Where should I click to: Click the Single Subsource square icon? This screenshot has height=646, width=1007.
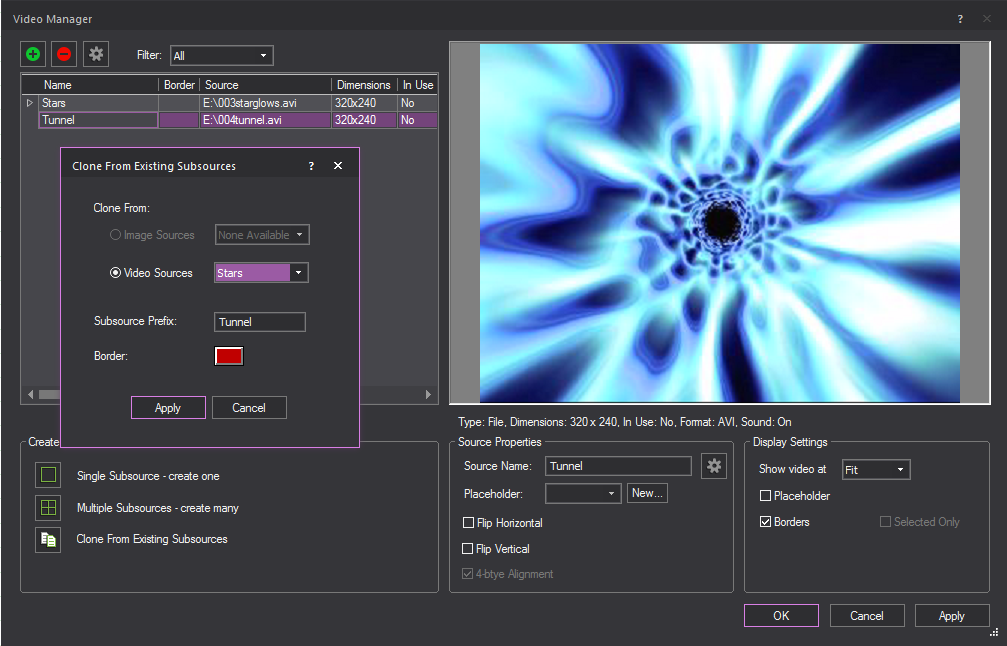[x=48, y=475]
